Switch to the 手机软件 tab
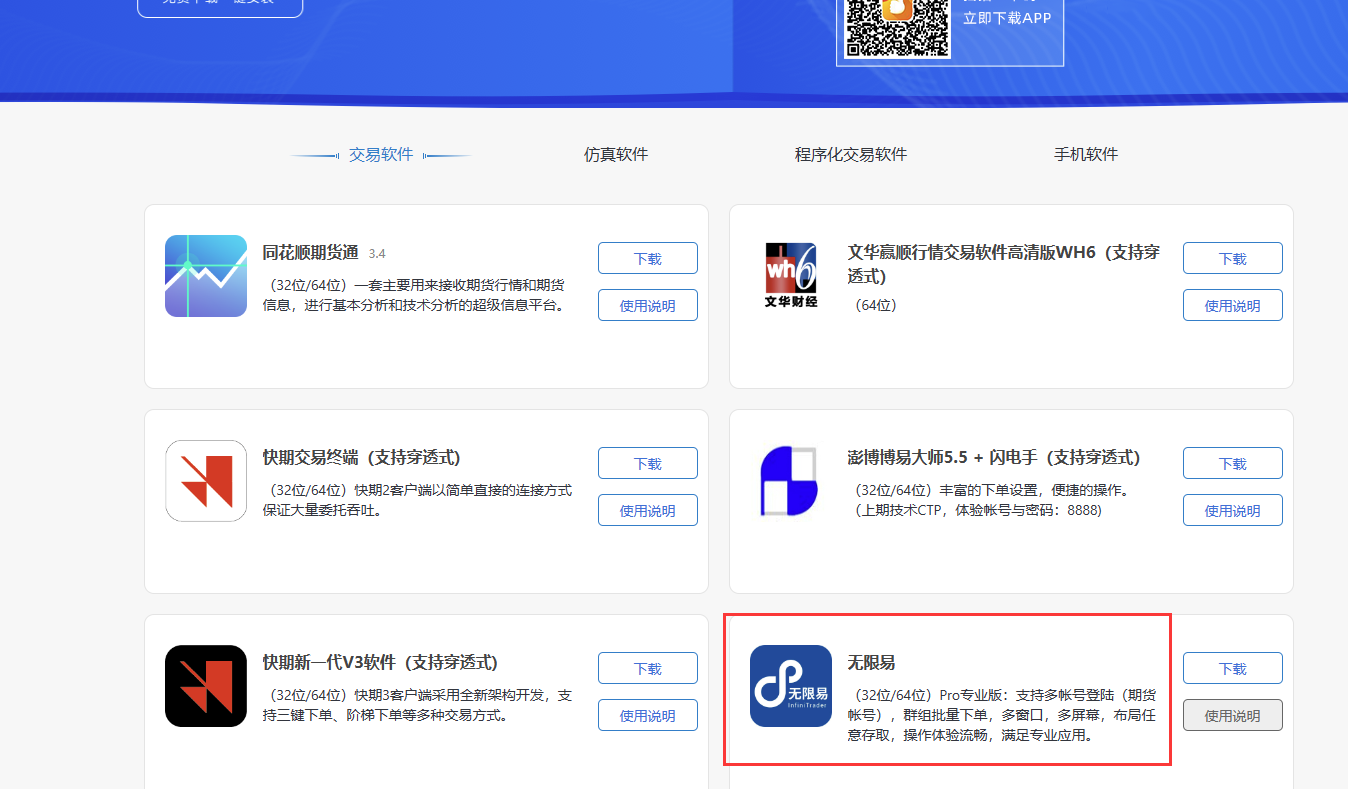 pos(1086,155)
